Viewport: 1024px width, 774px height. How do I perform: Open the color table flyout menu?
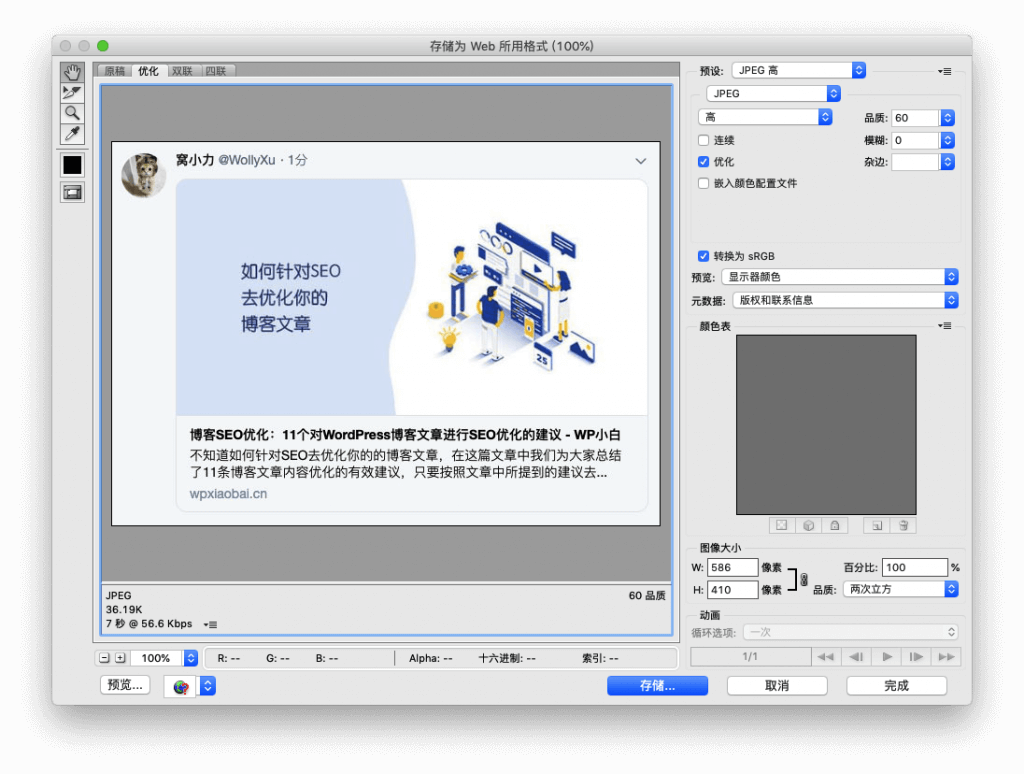coord(944,325)
